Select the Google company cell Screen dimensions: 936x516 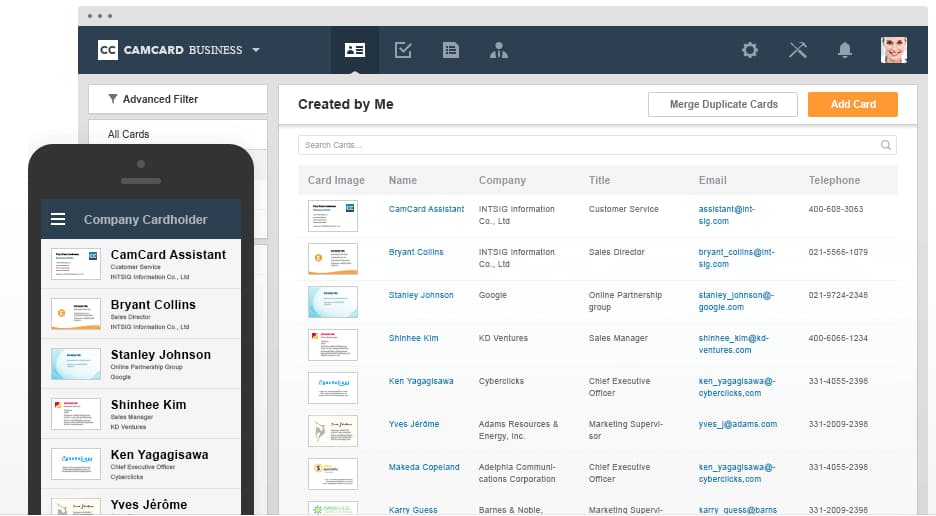(492, 295)
